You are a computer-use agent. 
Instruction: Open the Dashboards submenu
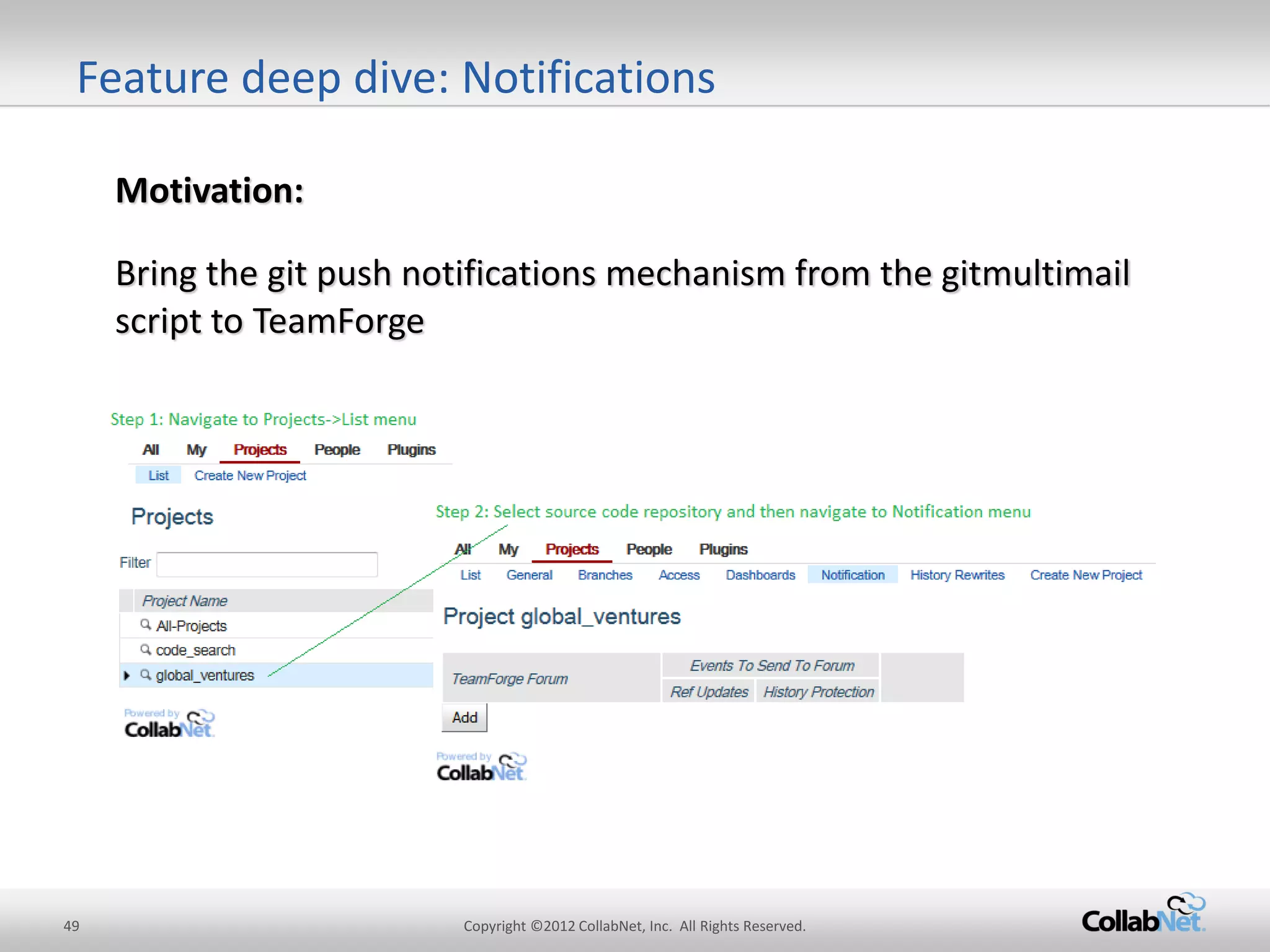760,575
